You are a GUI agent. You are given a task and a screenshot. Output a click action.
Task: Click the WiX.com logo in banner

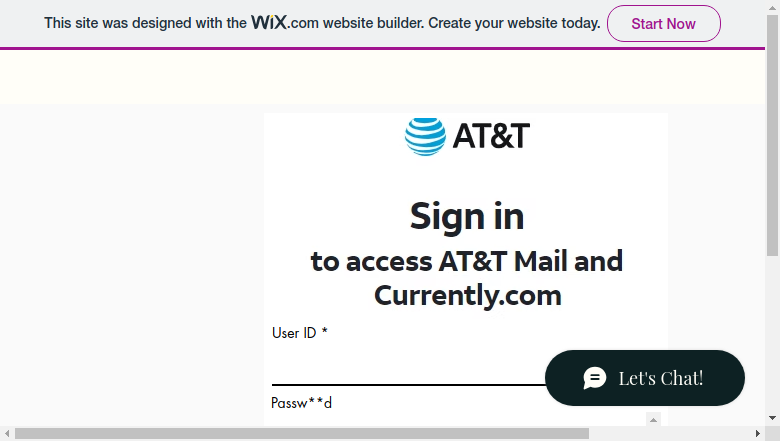click(285, 22)
